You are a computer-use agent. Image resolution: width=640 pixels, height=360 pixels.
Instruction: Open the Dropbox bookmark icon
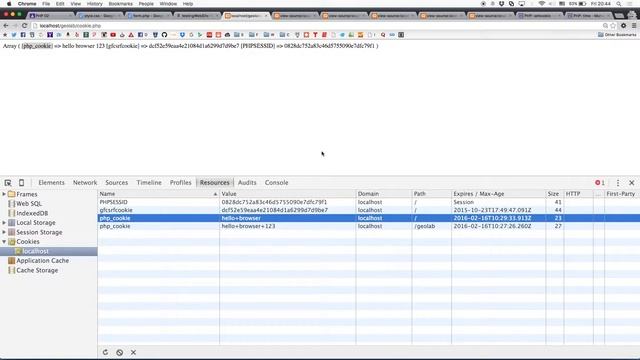(182, 35)
